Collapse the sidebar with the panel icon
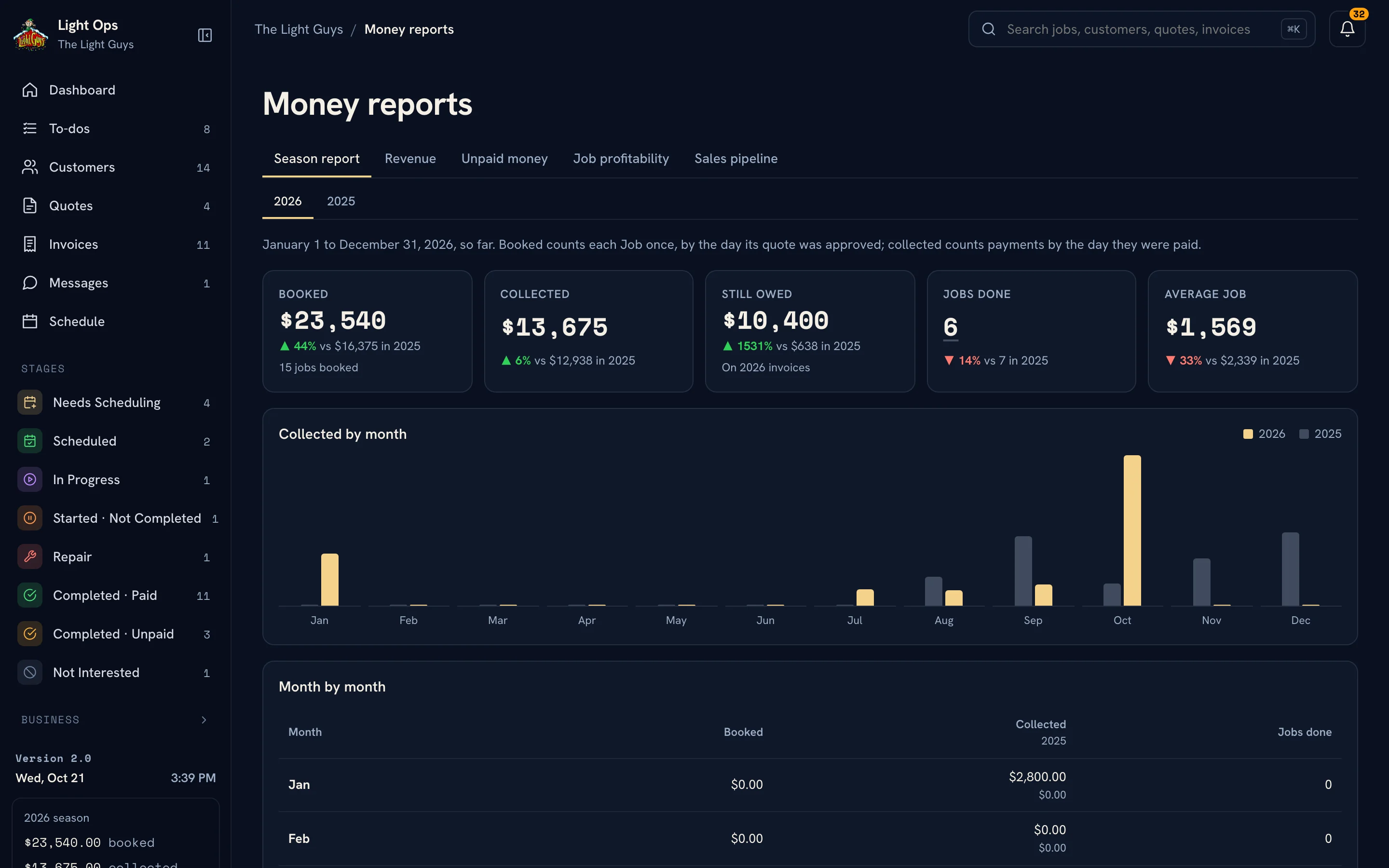This screenshot has width=1389, height=868. [x=205, y=35]
